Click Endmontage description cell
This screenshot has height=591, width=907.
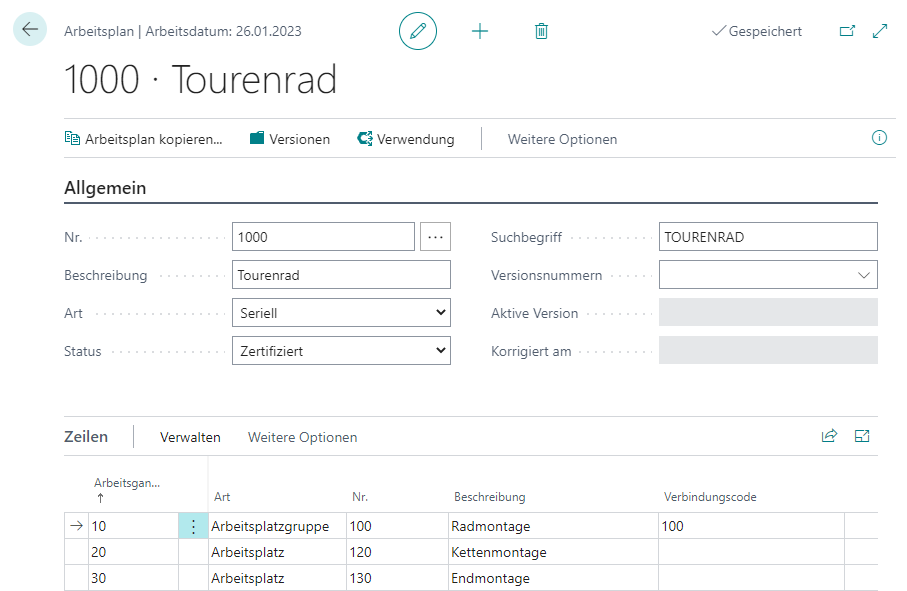[x=553, y=578]
